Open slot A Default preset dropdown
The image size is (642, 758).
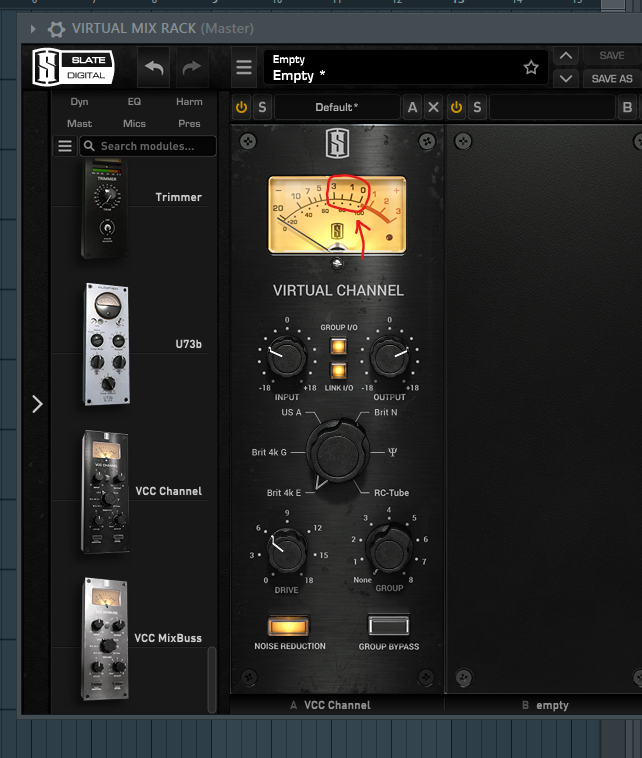click(337, 107)
